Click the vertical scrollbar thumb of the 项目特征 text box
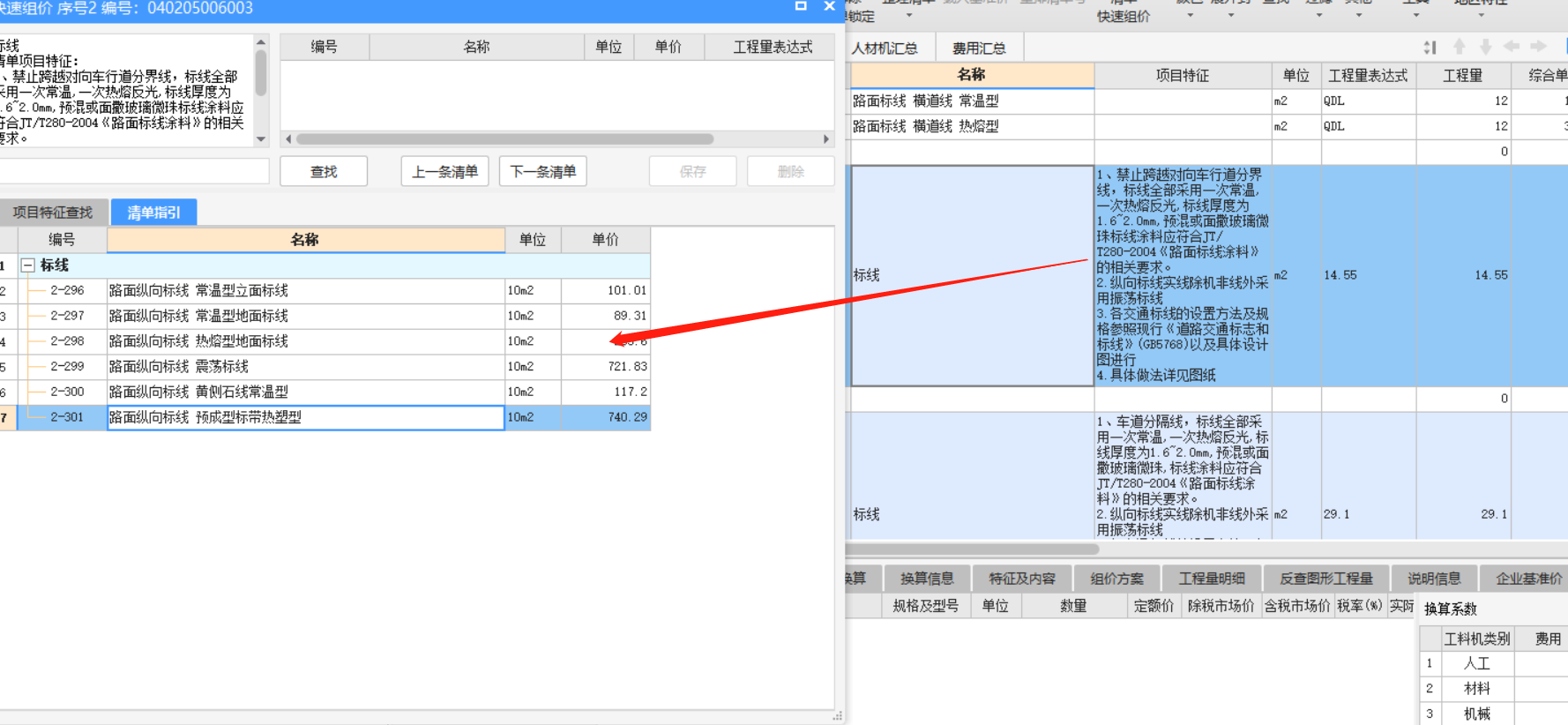 pos(260,73)
